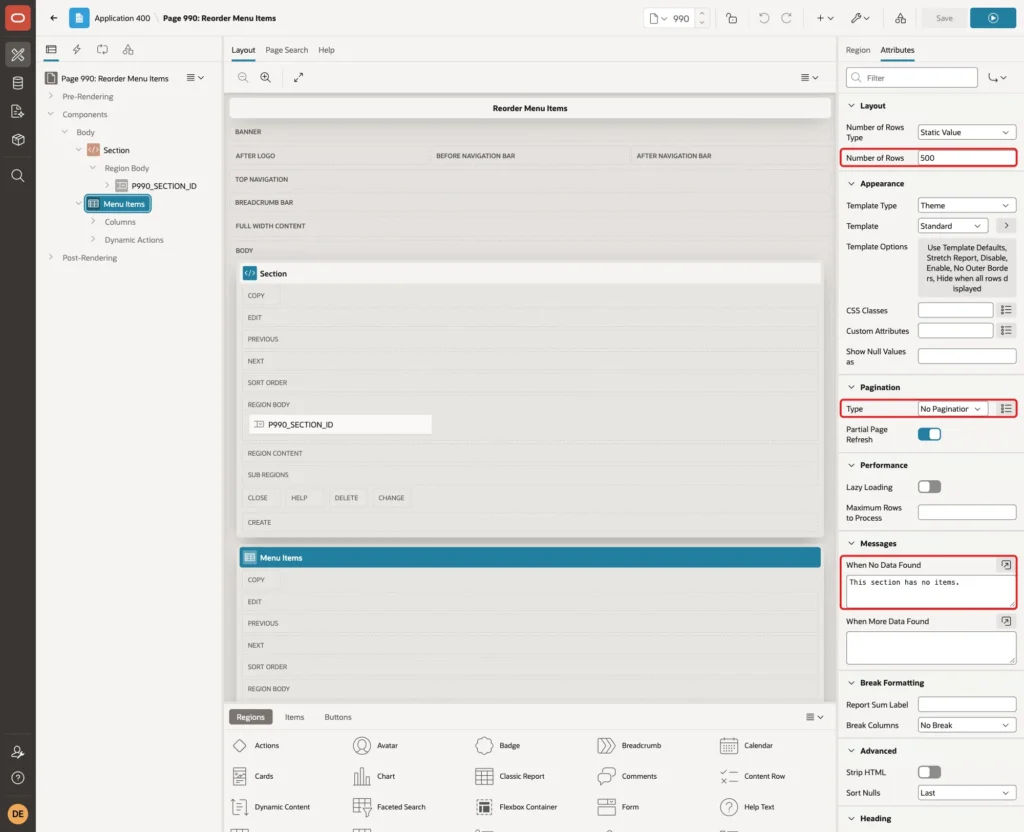Click the When No Data Found textarea
1024x832 pixels.
coord(931,591)
